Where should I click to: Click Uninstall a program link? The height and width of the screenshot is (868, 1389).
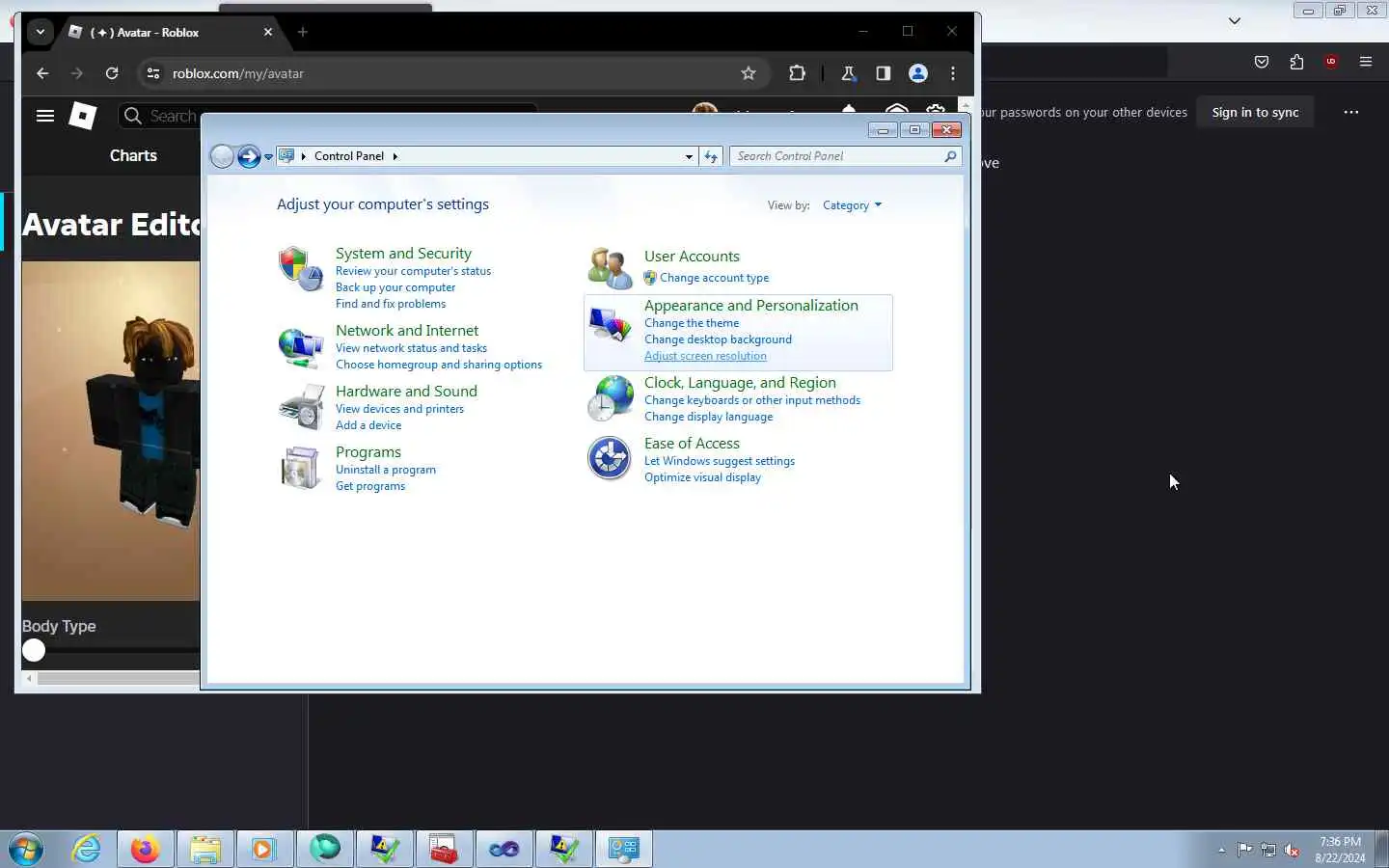(x=386, y=470)
